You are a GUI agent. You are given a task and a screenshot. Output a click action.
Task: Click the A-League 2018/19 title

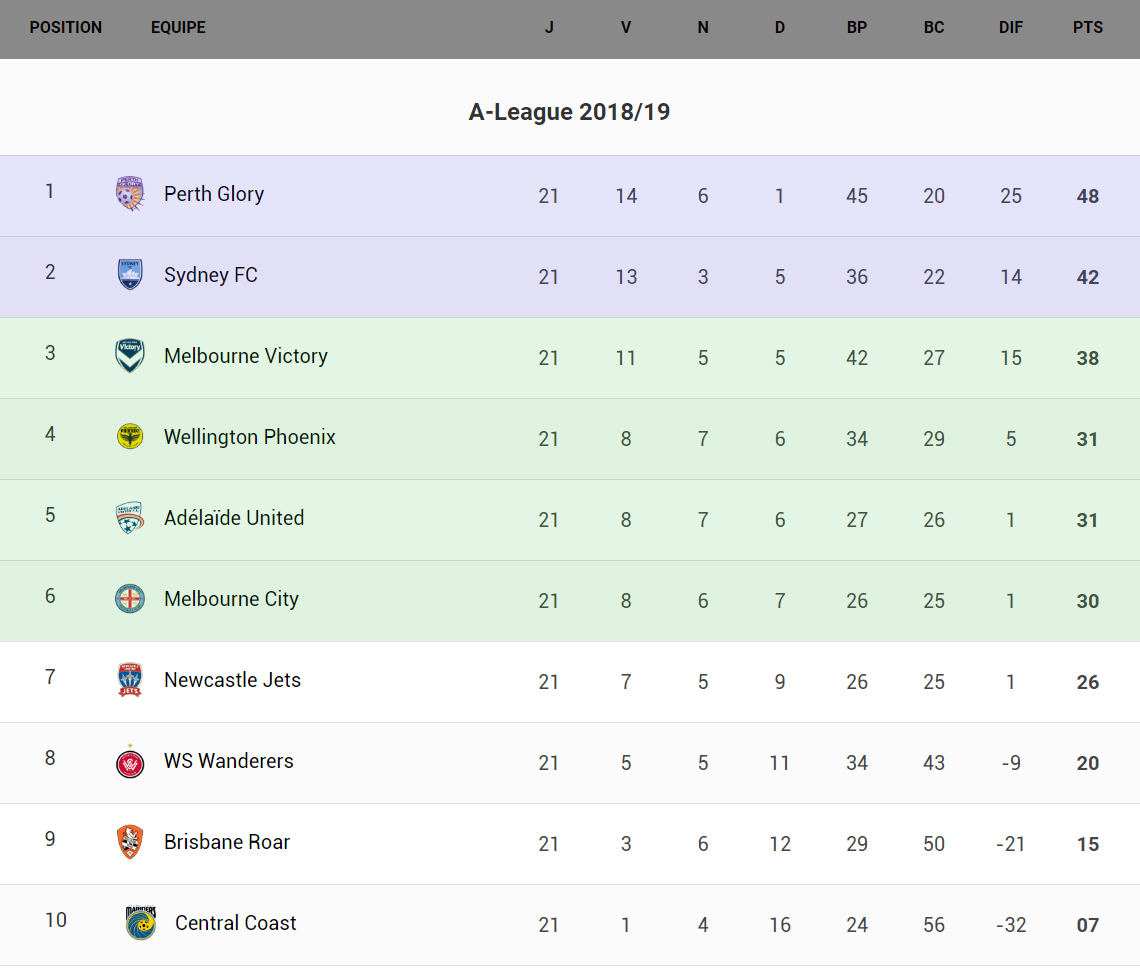pos(569,112)
